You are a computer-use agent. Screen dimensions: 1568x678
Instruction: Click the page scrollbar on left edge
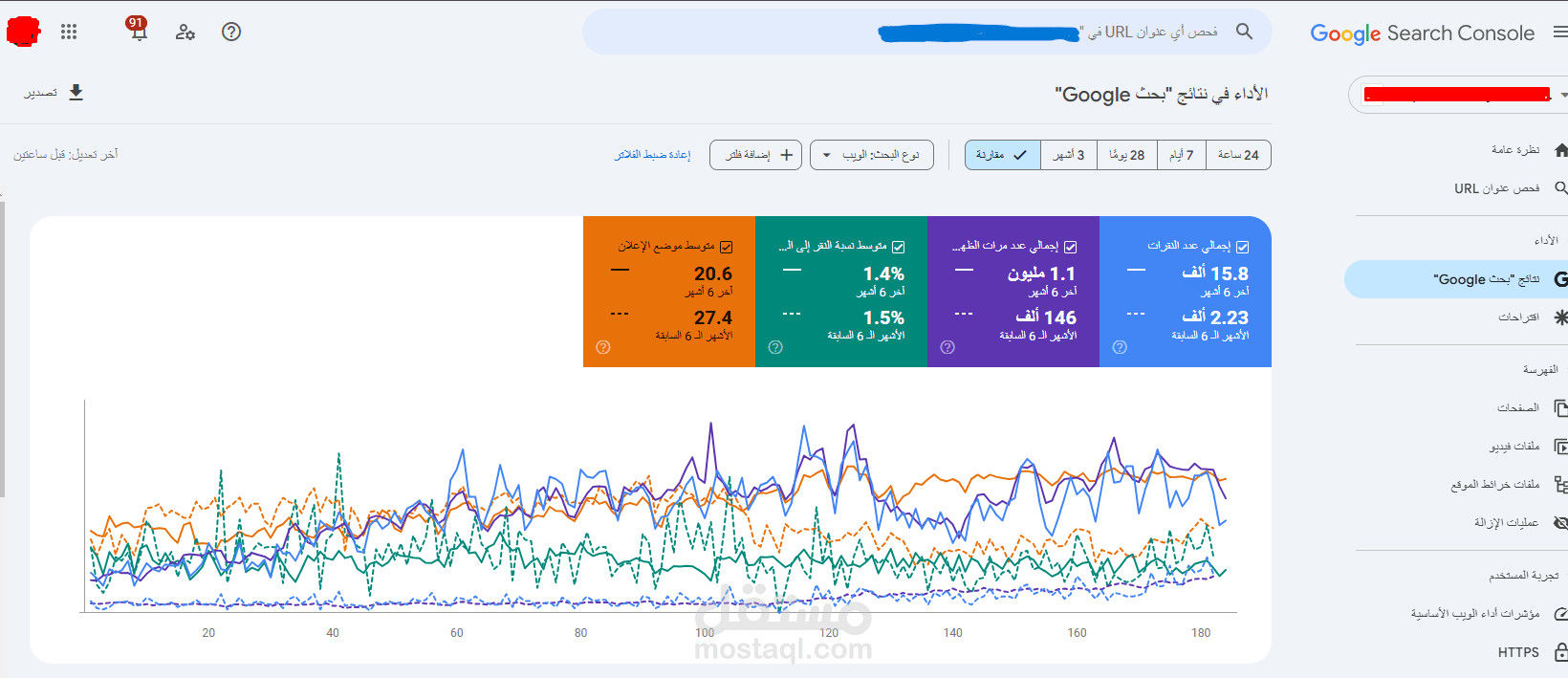tap(2, 349)
